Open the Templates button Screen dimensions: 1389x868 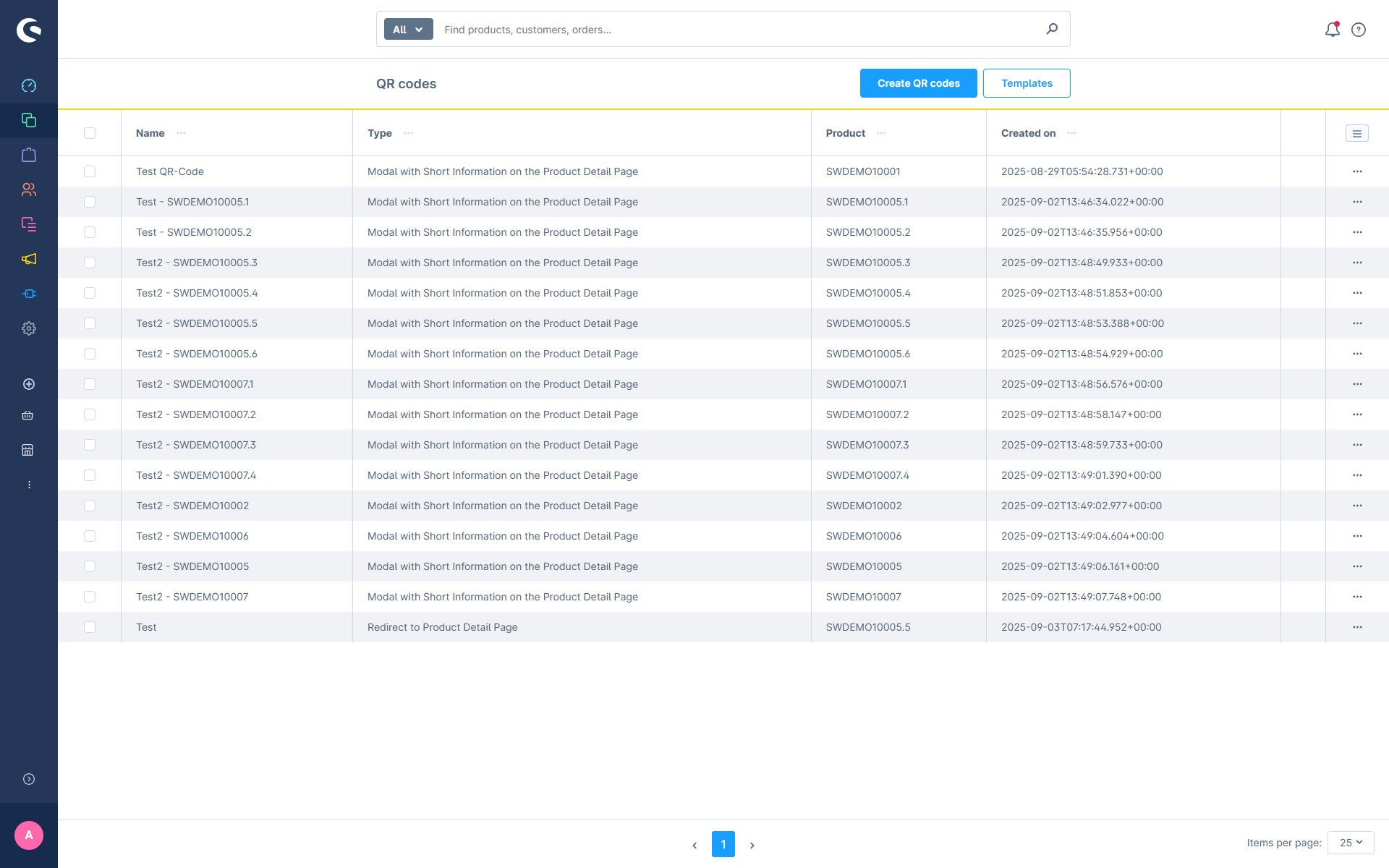coord(1027,83)
